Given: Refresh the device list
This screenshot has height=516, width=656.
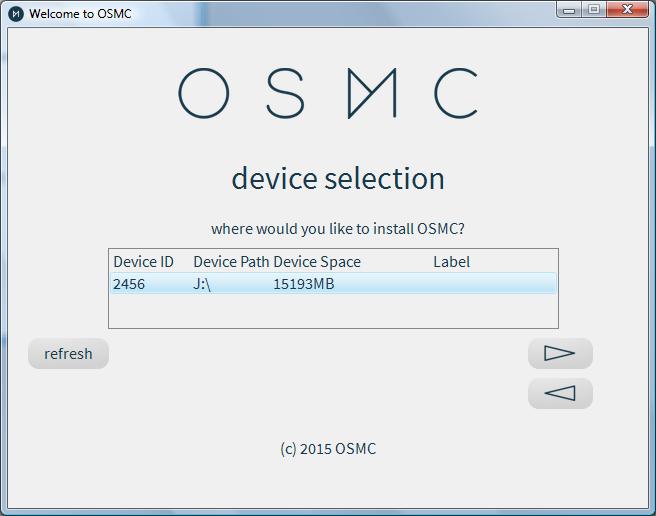Looking at the screenshot, I should point(68,354).
